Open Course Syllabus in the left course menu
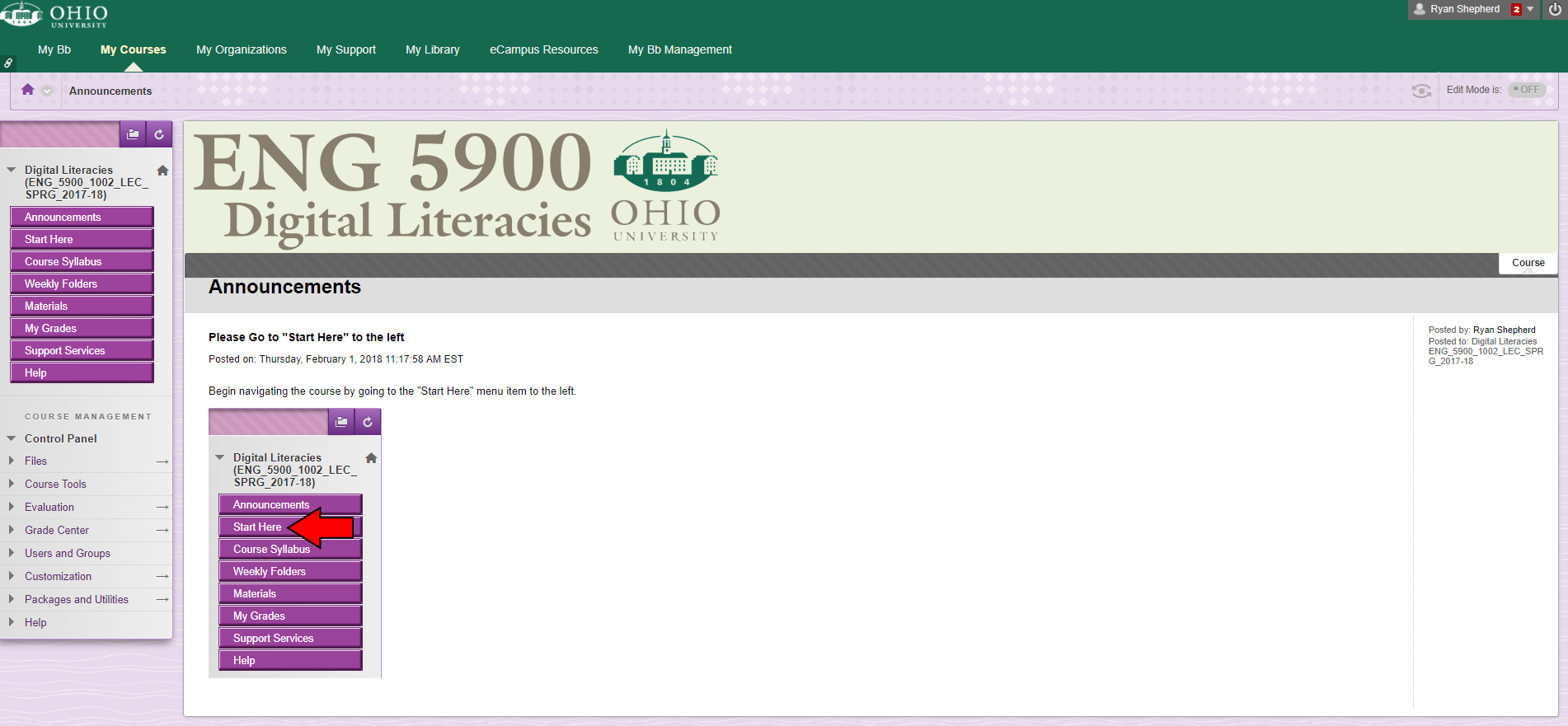 click(82, 261)
